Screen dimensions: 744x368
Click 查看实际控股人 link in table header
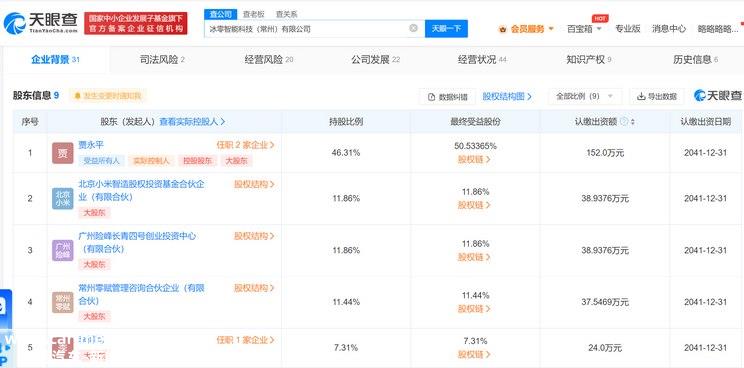click(x=192, y=122)
